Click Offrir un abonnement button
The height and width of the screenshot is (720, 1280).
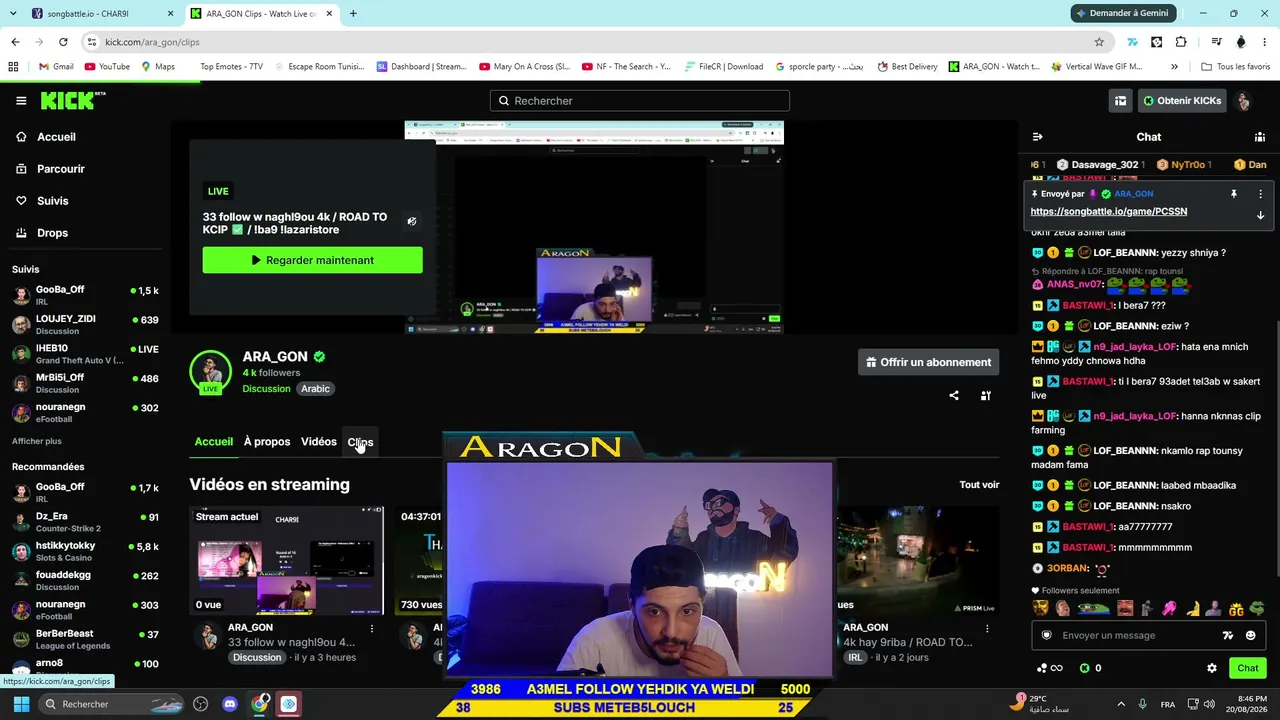(x=928, y=362)
